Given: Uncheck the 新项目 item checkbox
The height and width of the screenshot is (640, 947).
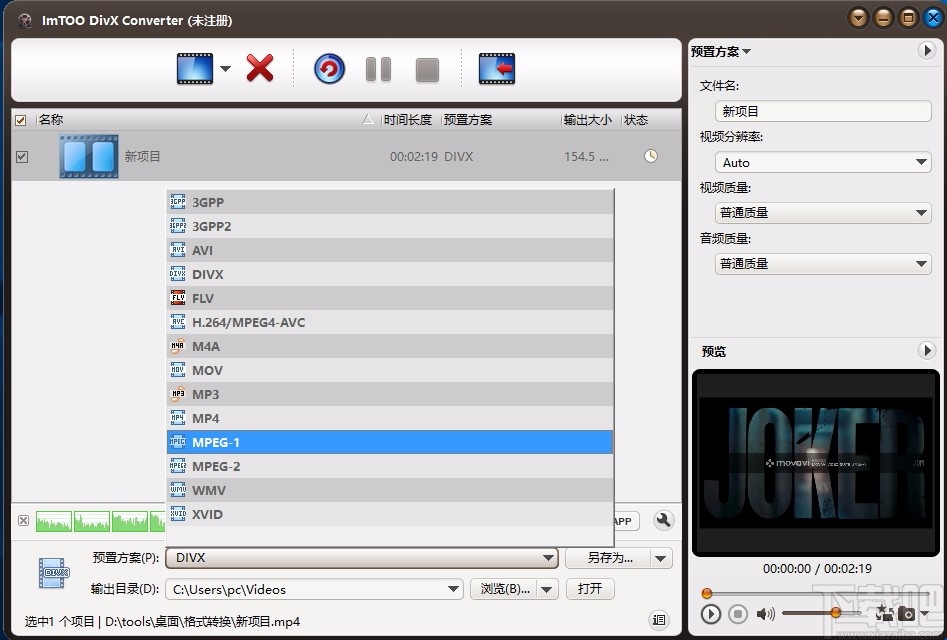Looking at the screenshot, I should click(21, 156).
